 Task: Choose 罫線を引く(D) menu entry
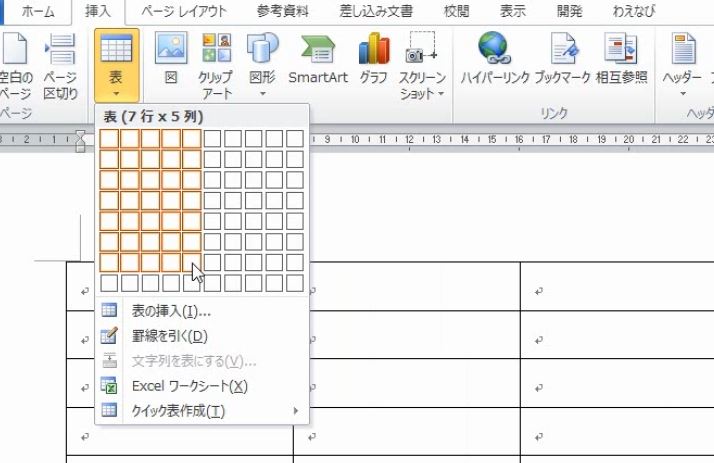pos(202,336)
